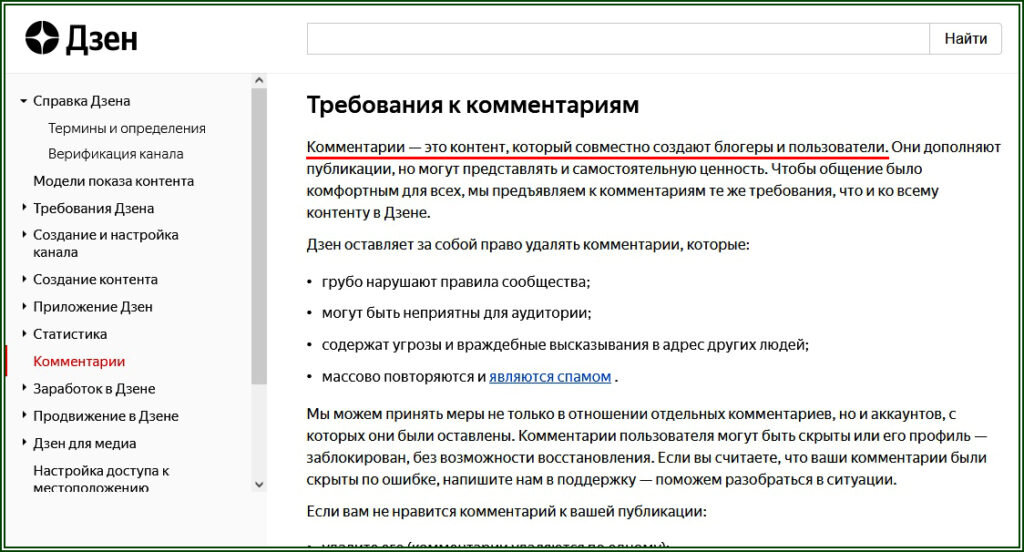1024x552 pixels.
Task: Expand the Заработок в Дзене arrow
Action: point(24,388)
